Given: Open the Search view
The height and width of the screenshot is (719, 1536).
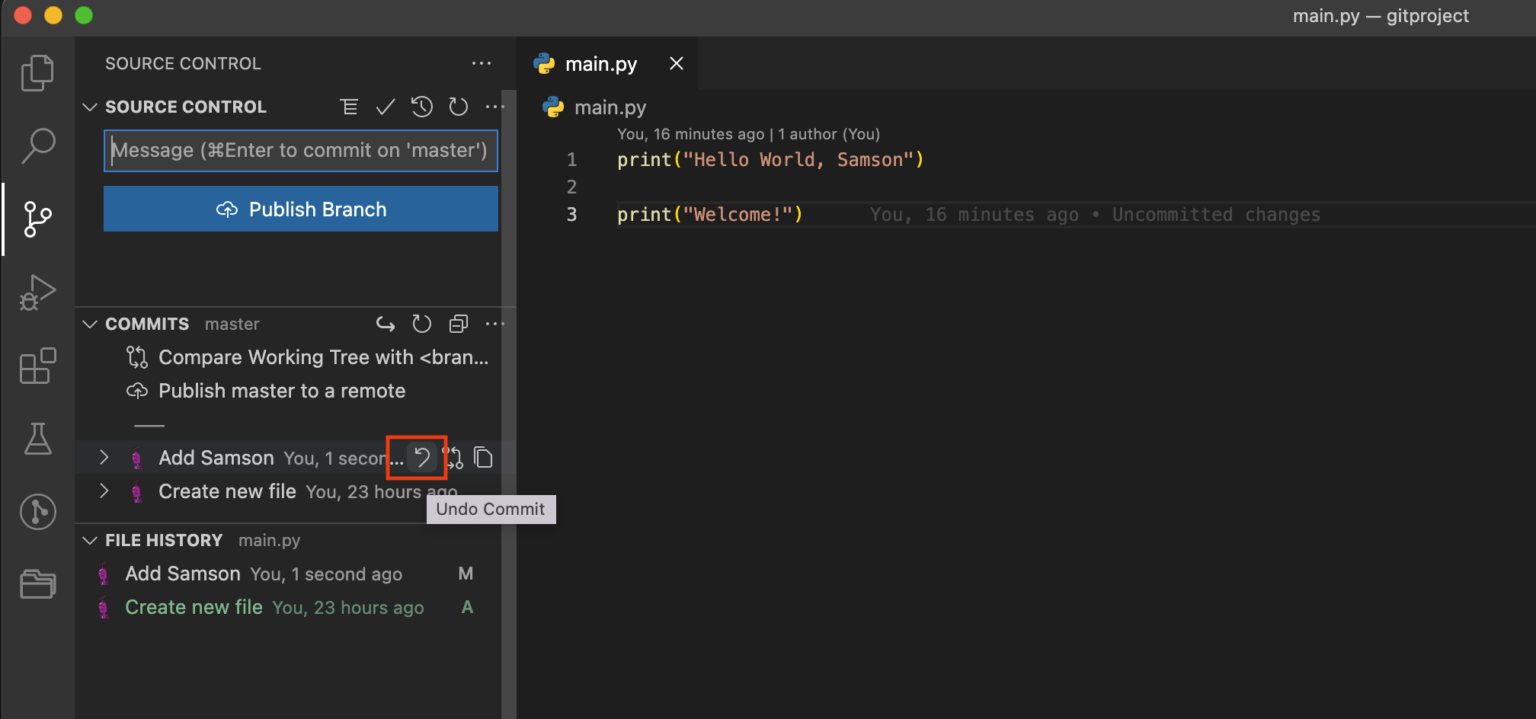Looking at the screenshot, I should [37, 146].
